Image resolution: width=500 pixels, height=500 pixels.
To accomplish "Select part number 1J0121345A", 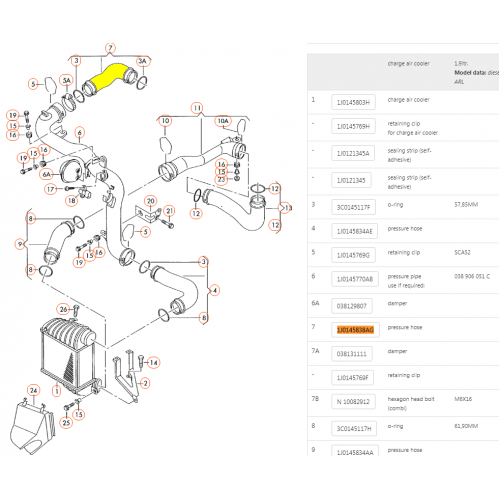I will 353,153.
